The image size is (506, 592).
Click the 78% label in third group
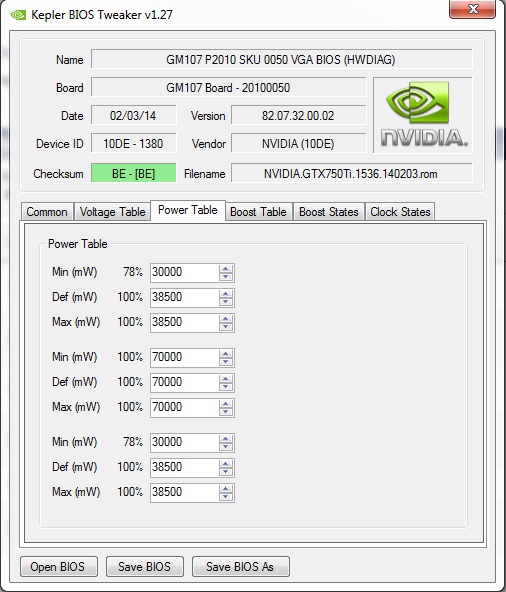(x=133, y=442)
